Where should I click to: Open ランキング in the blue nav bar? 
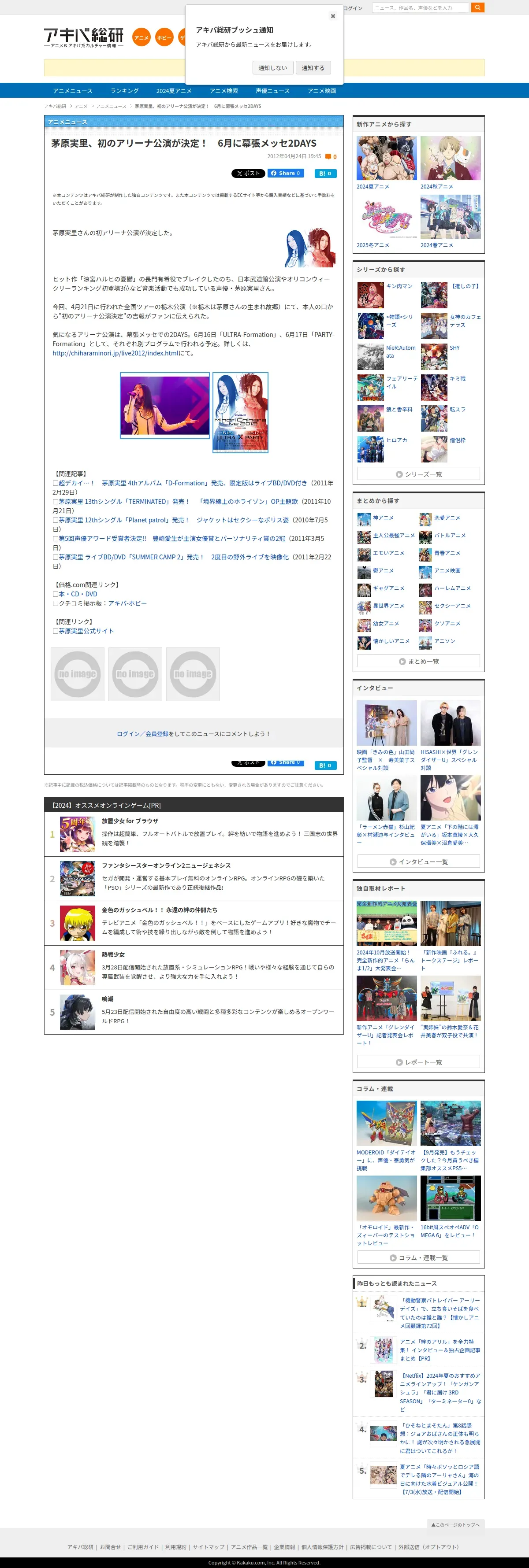click(x=124, y=91)
